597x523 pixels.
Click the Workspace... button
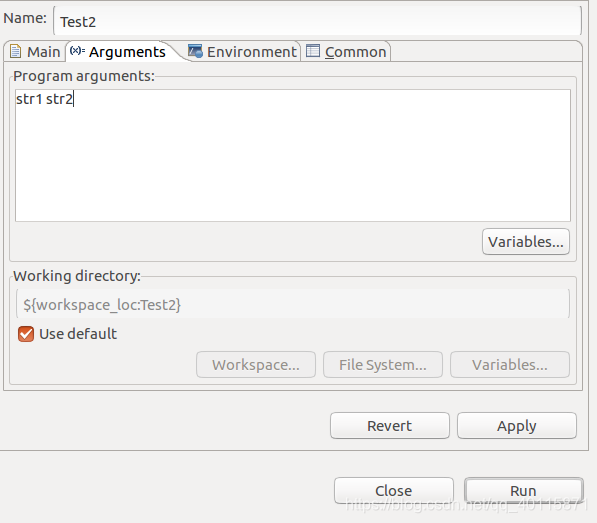pos(256,365)
